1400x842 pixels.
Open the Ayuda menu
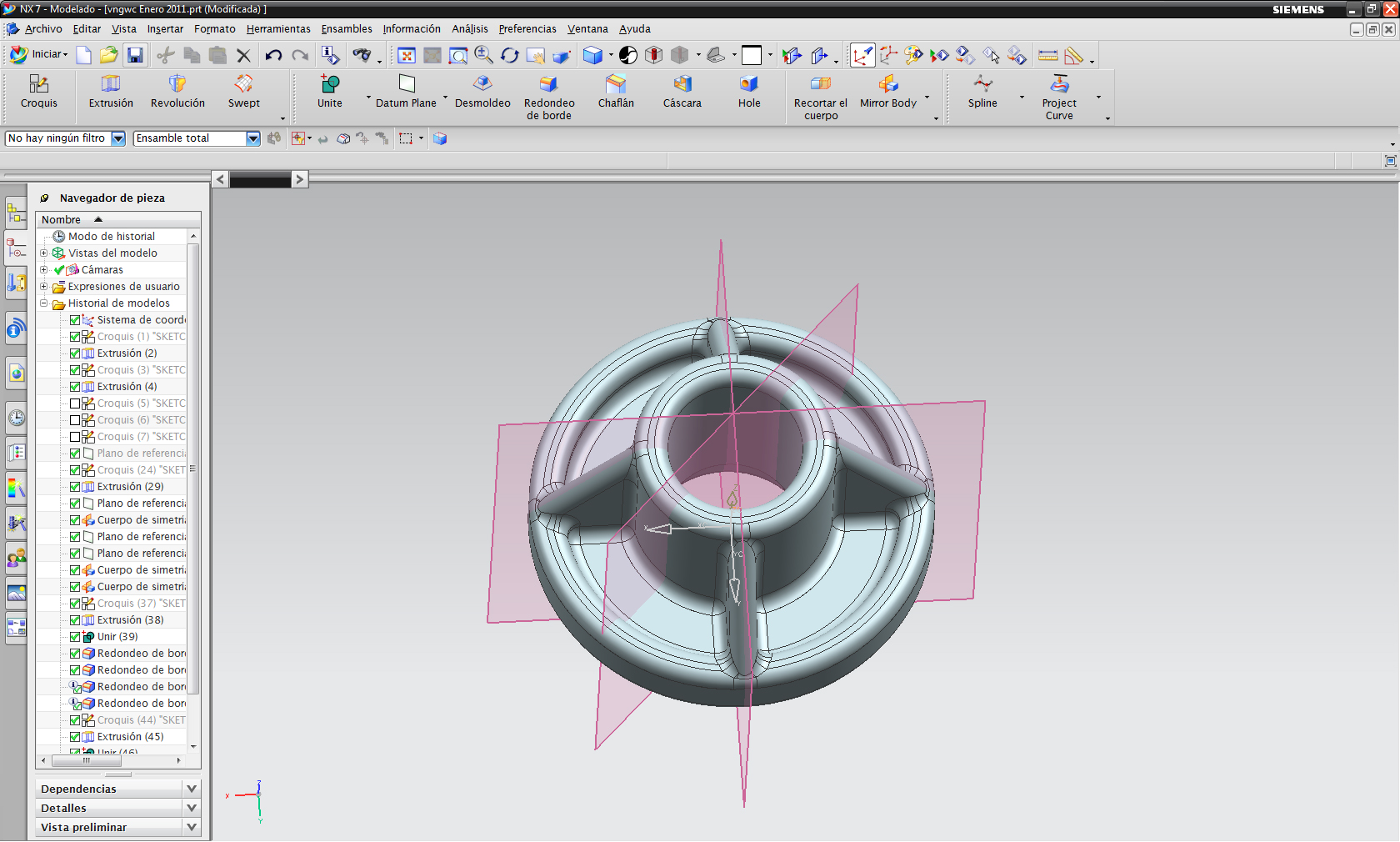(635, 29)
